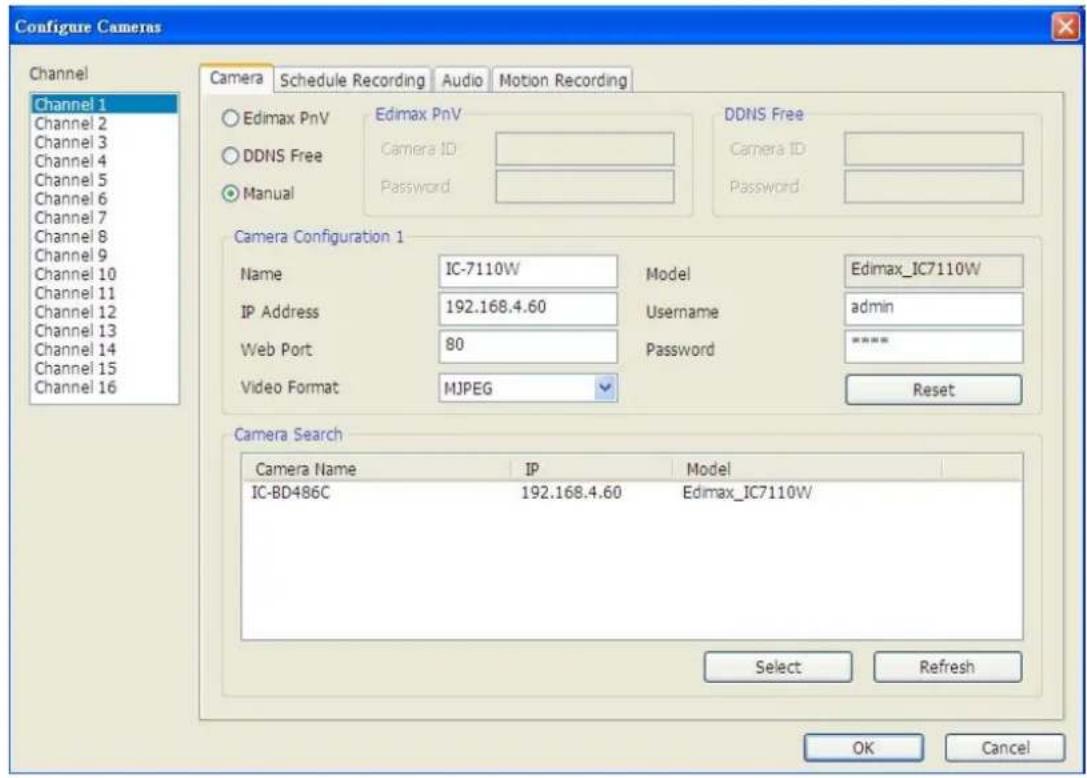Select Channel 15 in the channel list
Image resolution: width=1087 pixels, height=778 pixels.
pyautogui.click(x=105, y=368)
